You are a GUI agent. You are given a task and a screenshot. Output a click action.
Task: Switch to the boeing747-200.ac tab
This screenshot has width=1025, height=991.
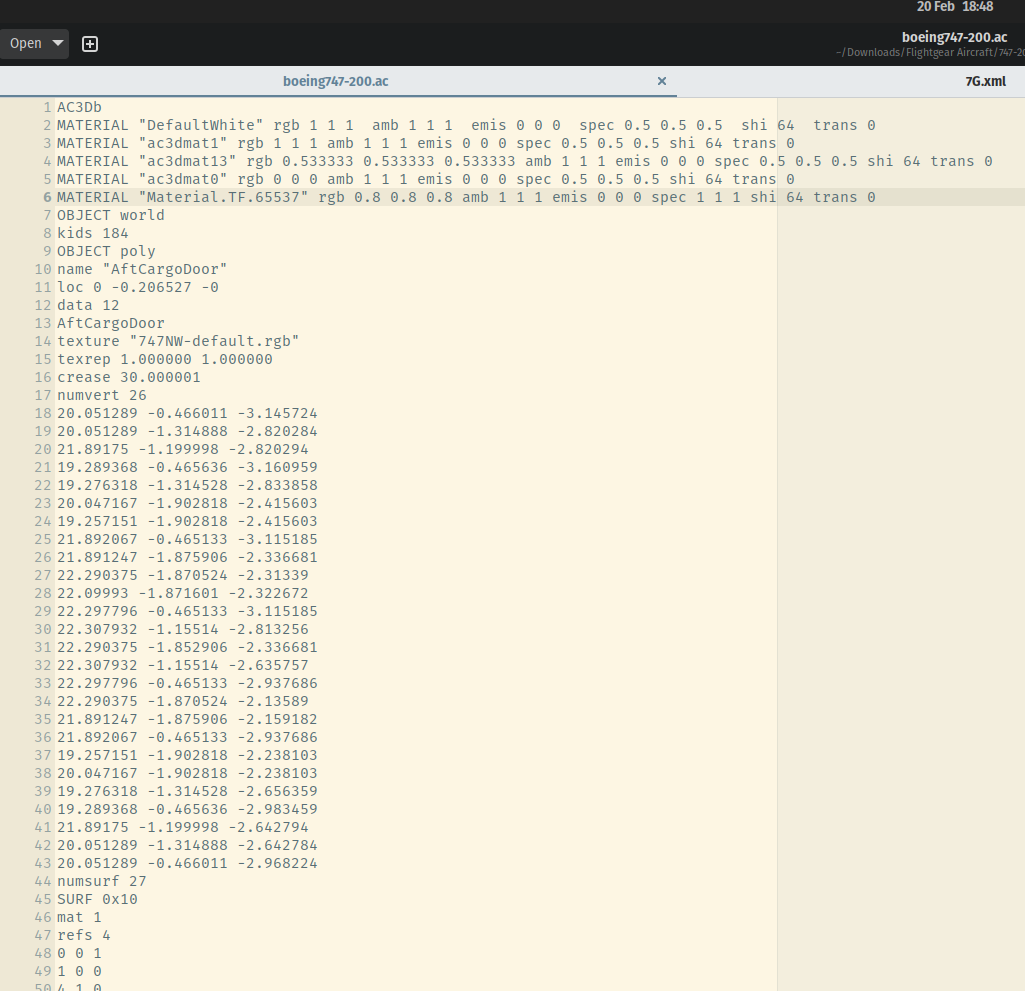[335, 81]
